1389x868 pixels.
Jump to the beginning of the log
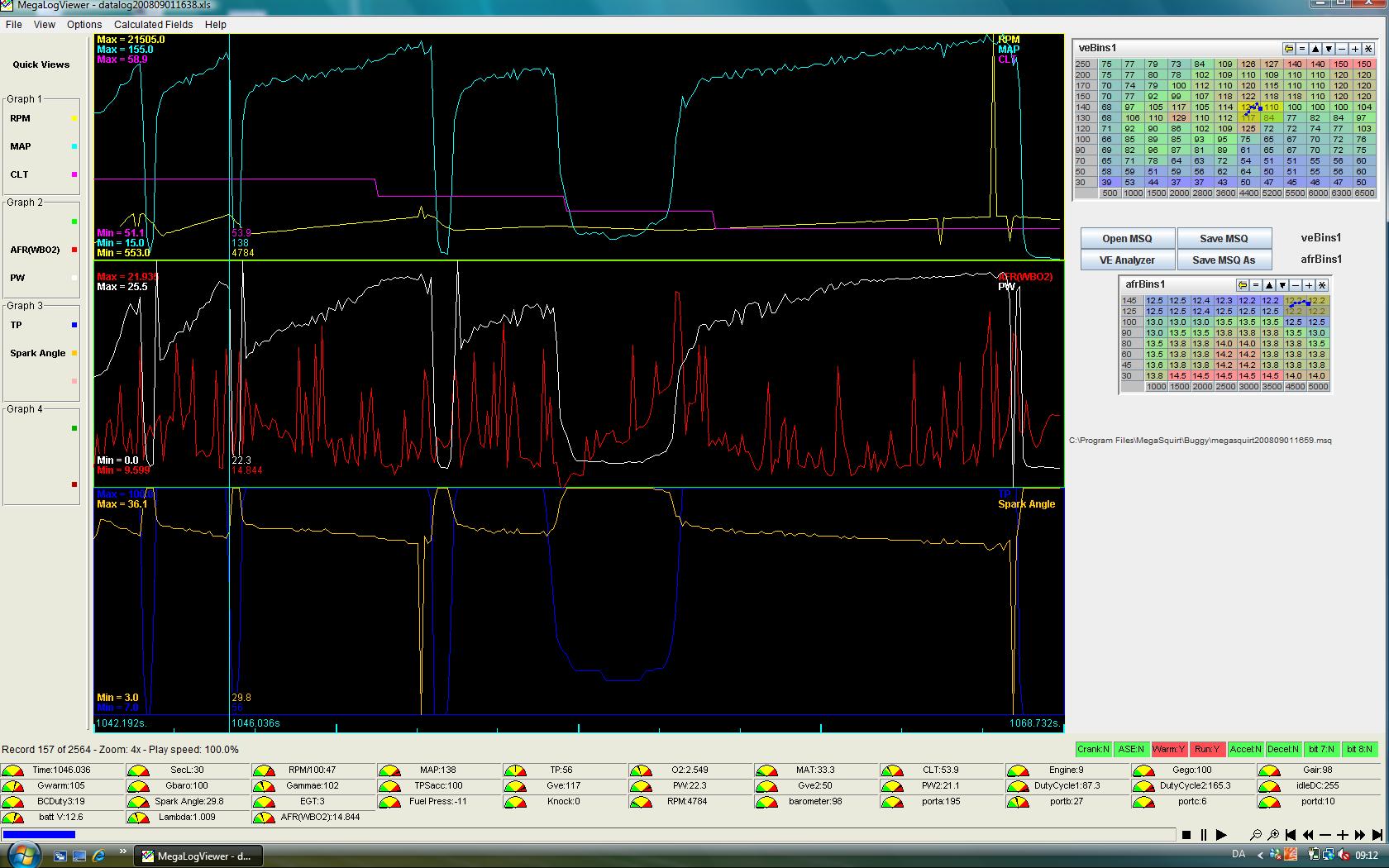[1291, 835]
